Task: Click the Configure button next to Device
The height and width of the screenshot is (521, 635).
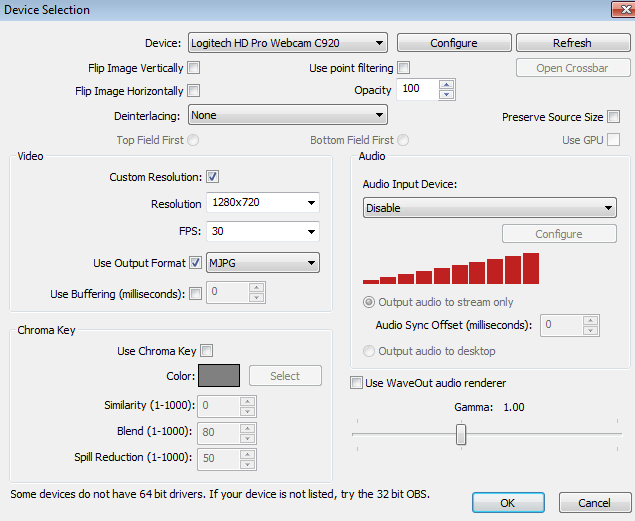Action: point(454,43)
